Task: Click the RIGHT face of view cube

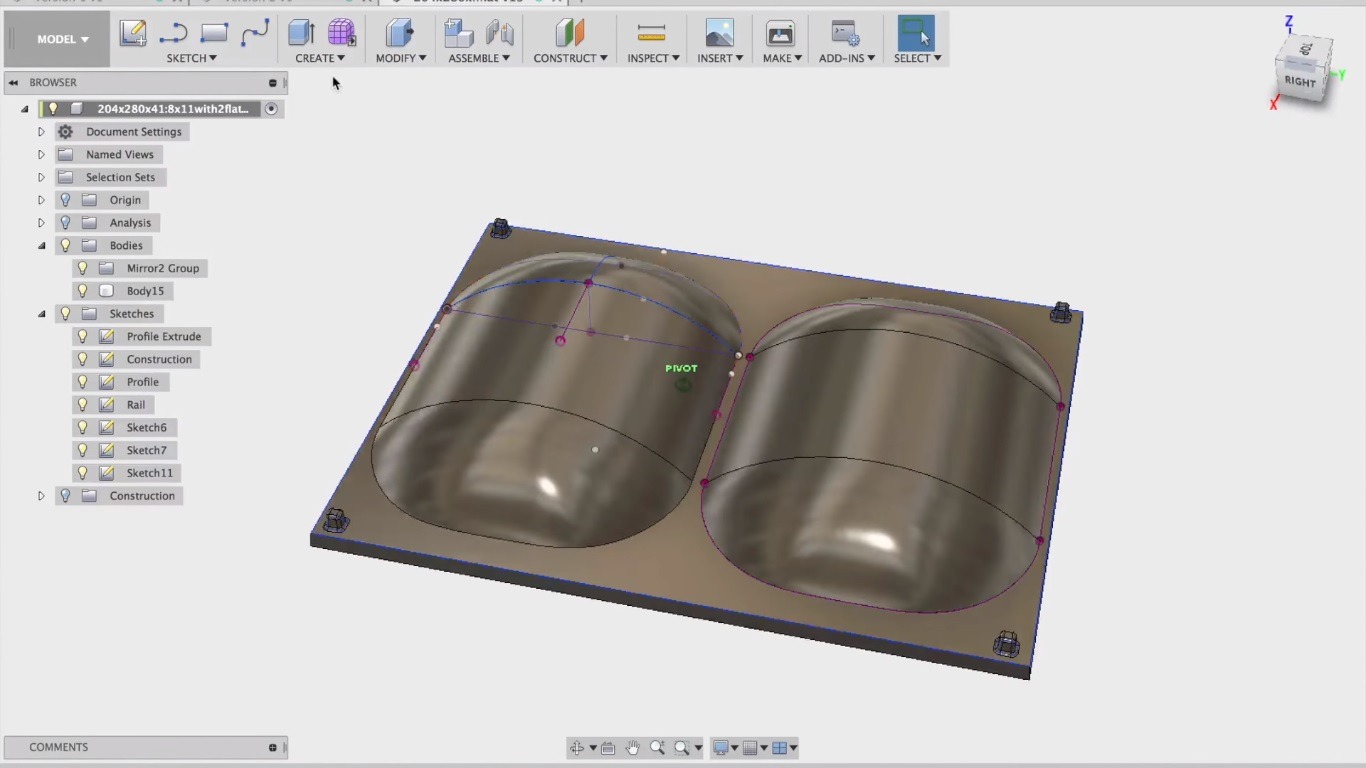Action: coord(1300,82)
